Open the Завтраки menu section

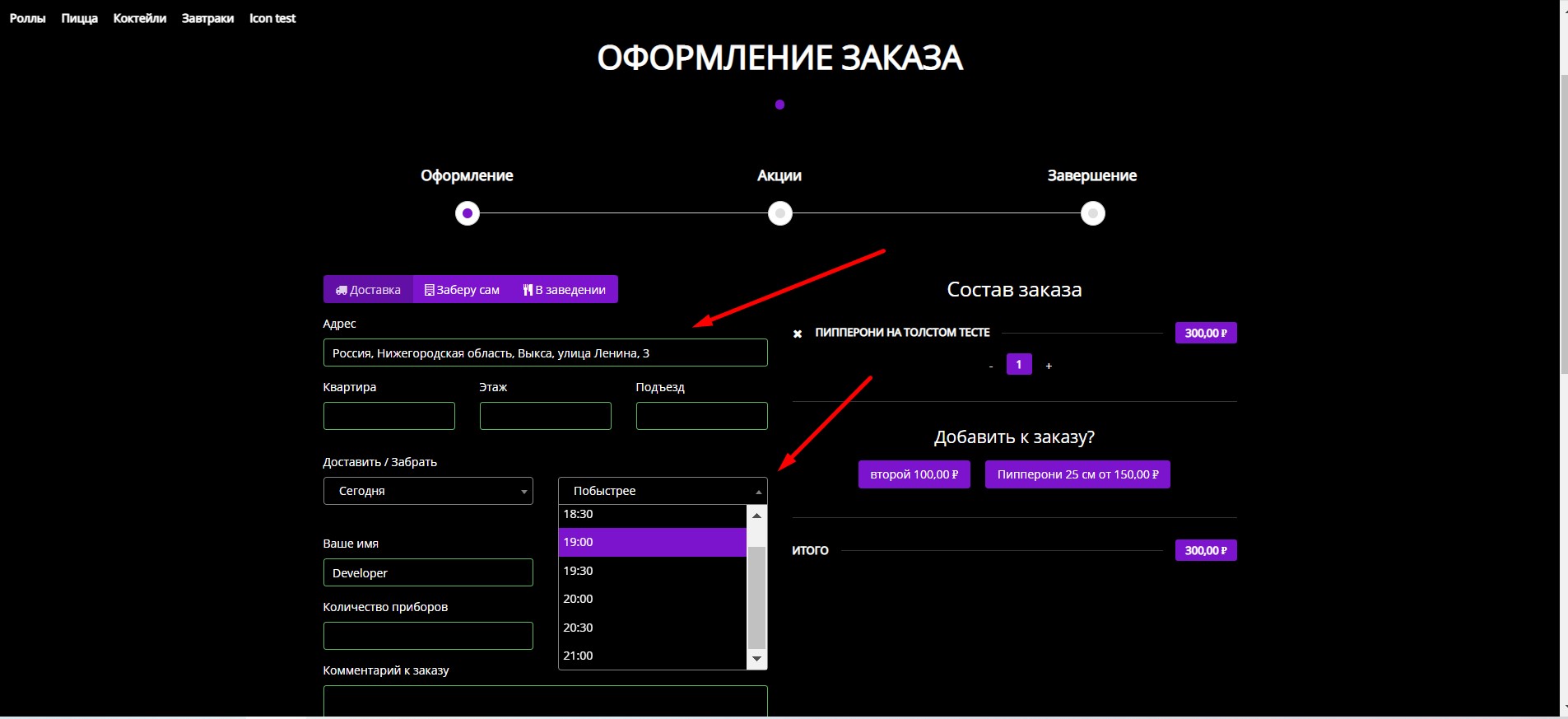[x=207, y=18]
